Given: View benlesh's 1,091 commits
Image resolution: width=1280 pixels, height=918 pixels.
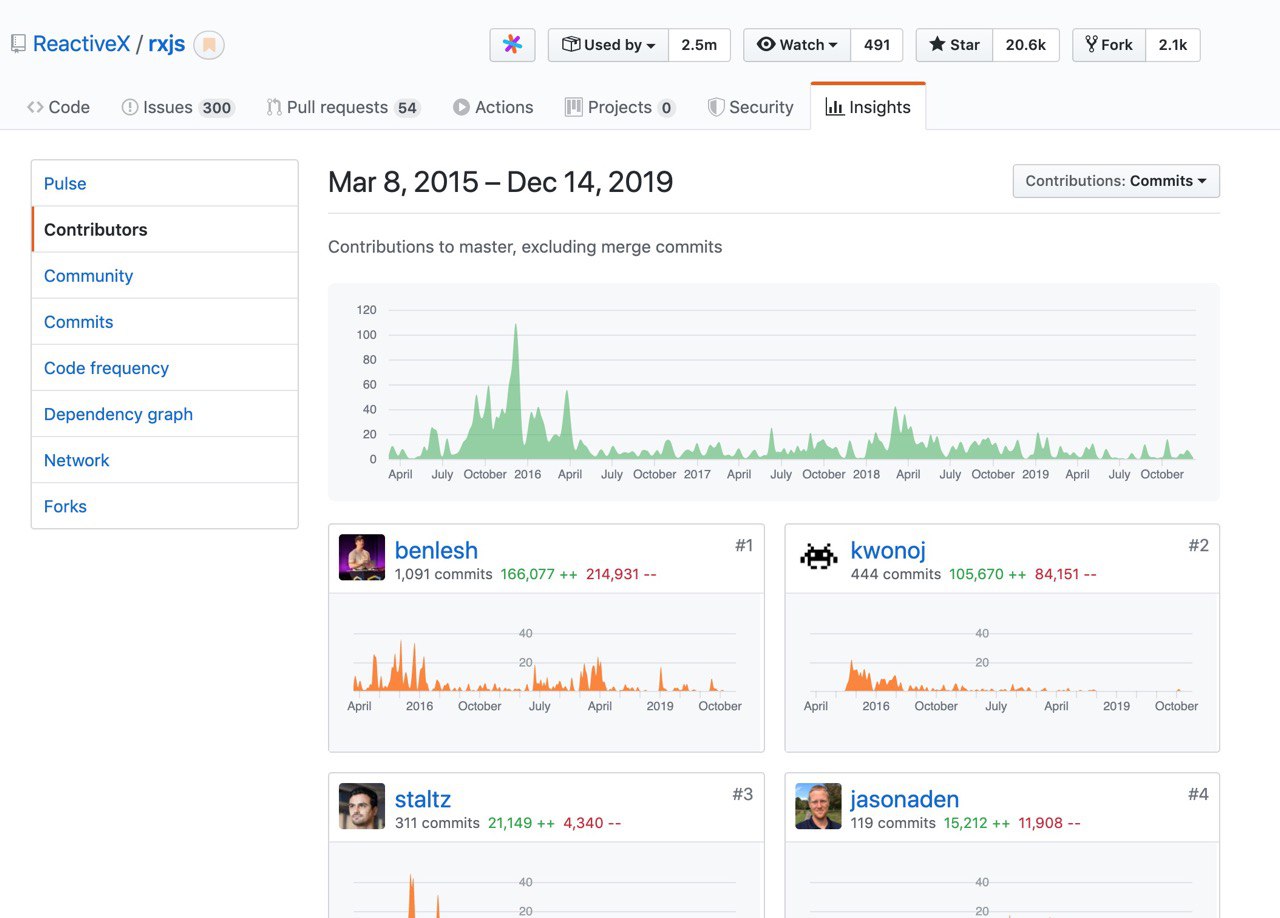Looking at the screenshot, I should click(443, 574).
